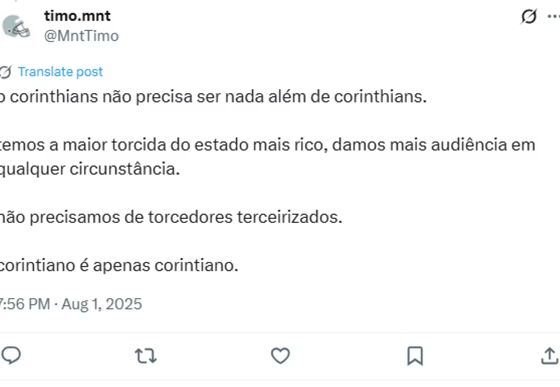
Task: Open the reply comment bubble icon
Action: pos(11,356)
